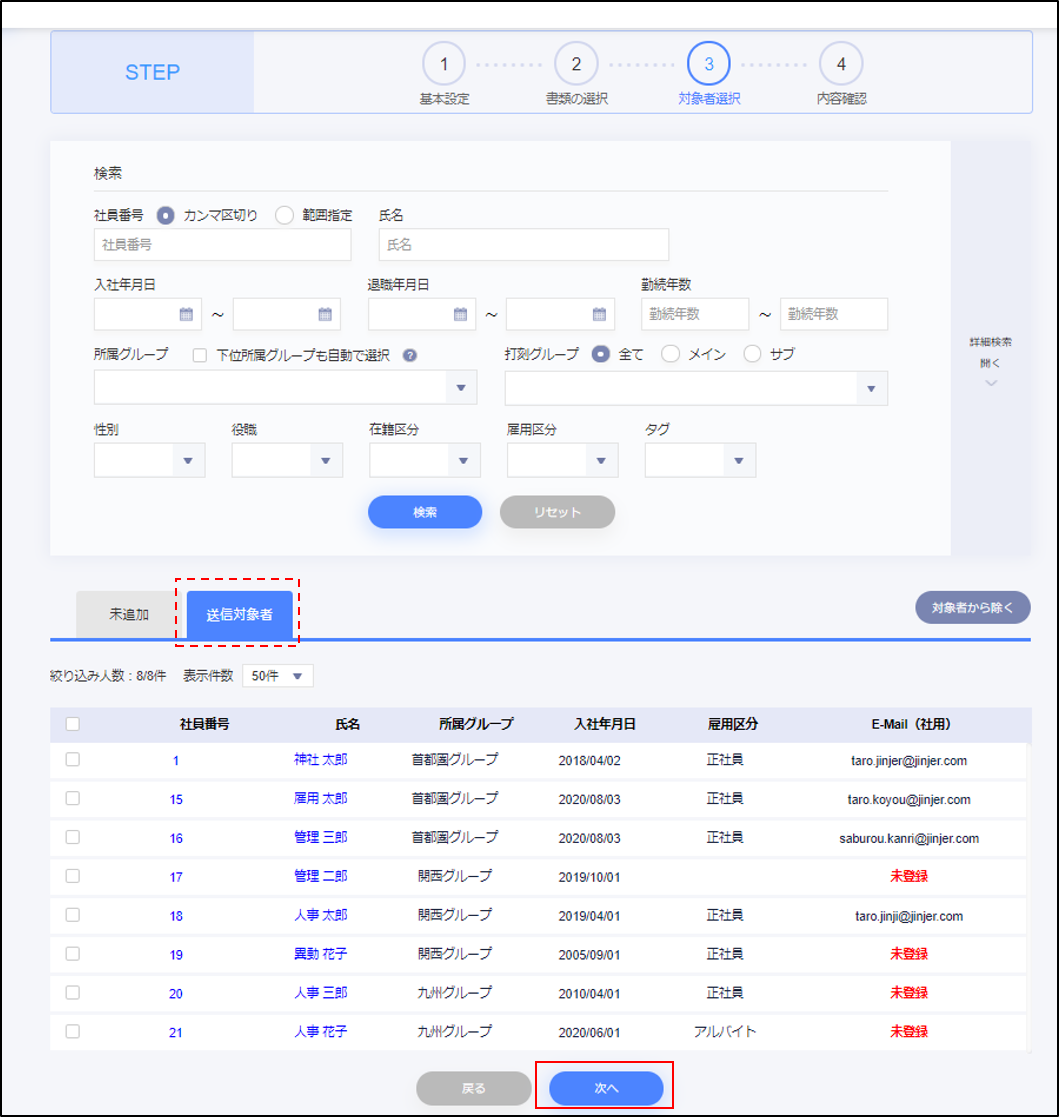This screenshot has width=1059, height=1117.
Task: Check the row for 異動 花子
Action: 73,954
